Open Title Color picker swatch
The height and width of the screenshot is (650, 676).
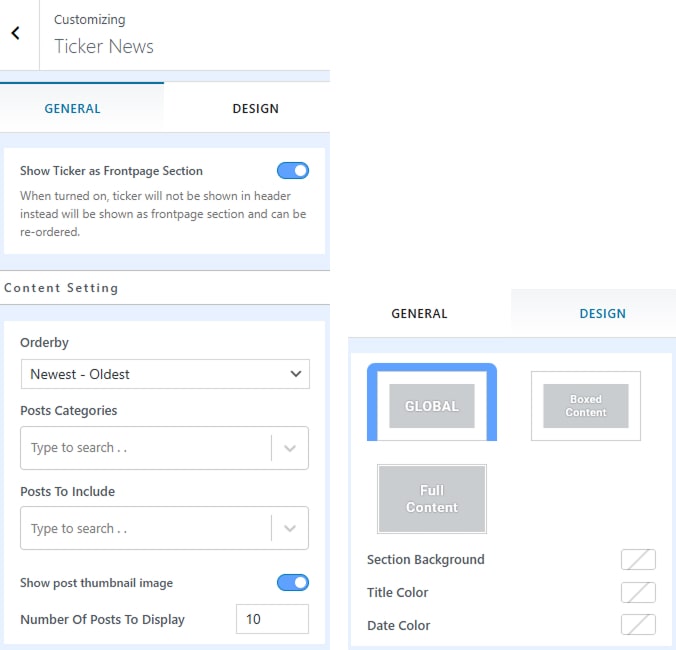(638, 593)
